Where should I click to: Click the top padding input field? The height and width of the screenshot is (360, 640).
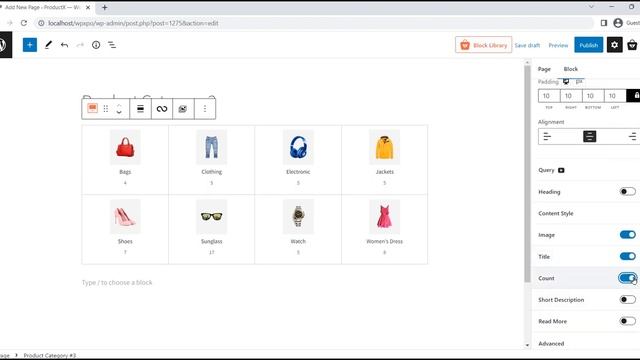click(x=549, y=96)
